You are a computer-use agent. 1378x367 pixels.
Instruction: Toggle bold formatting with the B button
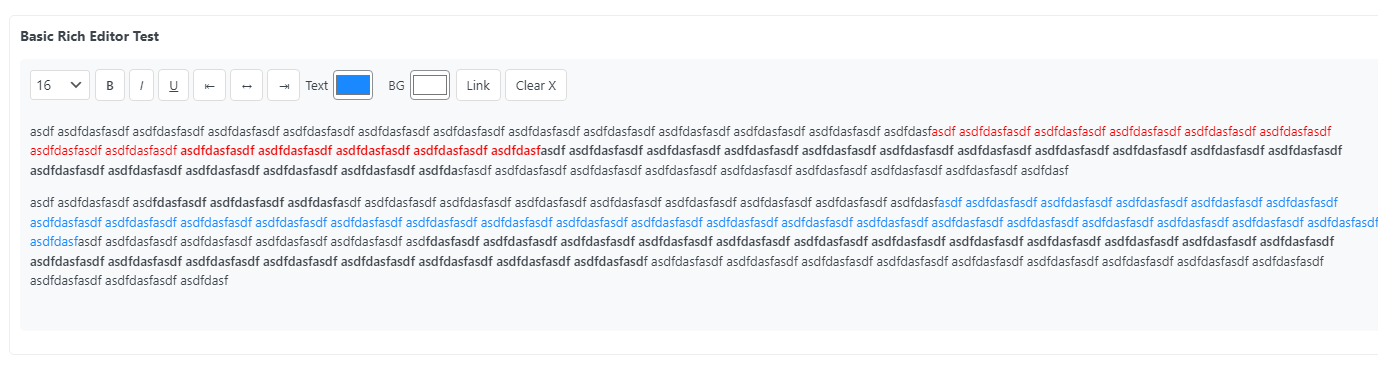tap(110, 86)
